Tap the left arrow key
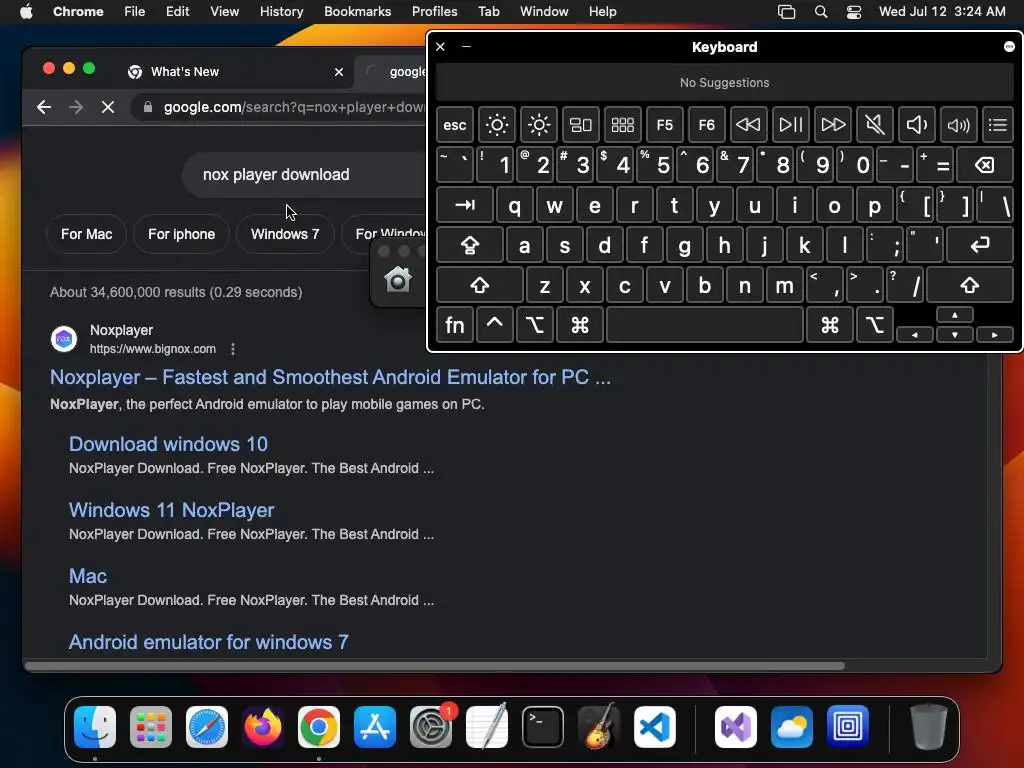 point(915,334)
